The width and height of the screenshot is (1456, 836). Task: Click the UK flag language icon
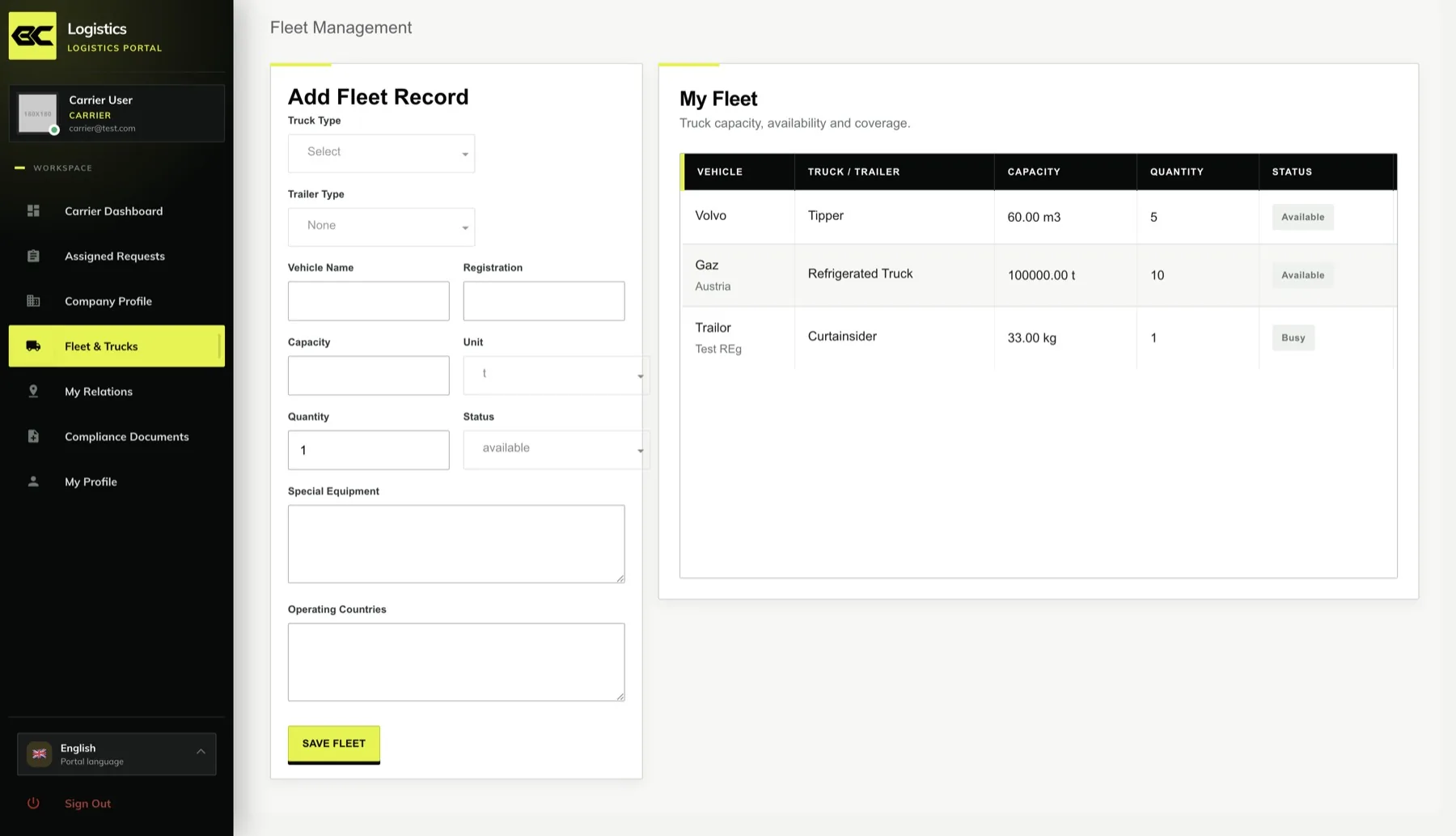coord(39,754)
